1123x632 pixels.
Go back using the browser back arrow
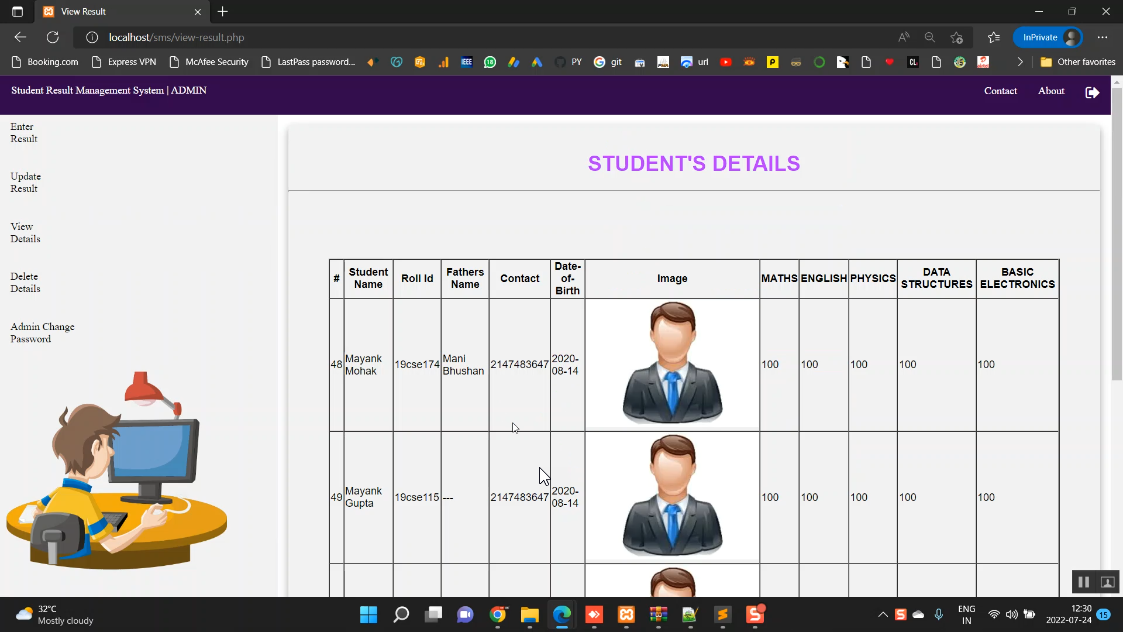20,37
